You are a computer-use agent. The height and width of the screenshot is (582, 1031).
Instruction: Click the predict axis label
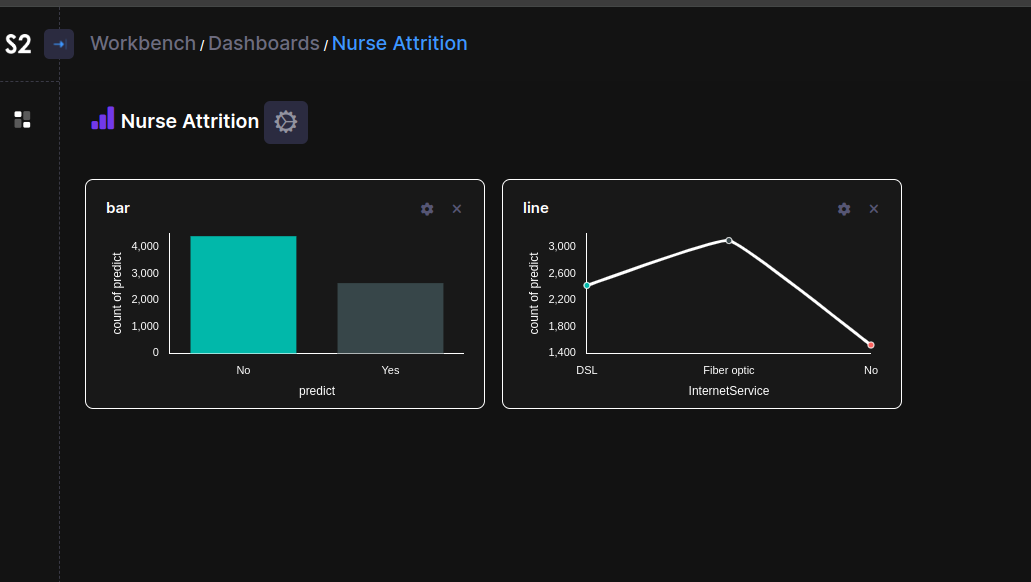coord(317,391)
